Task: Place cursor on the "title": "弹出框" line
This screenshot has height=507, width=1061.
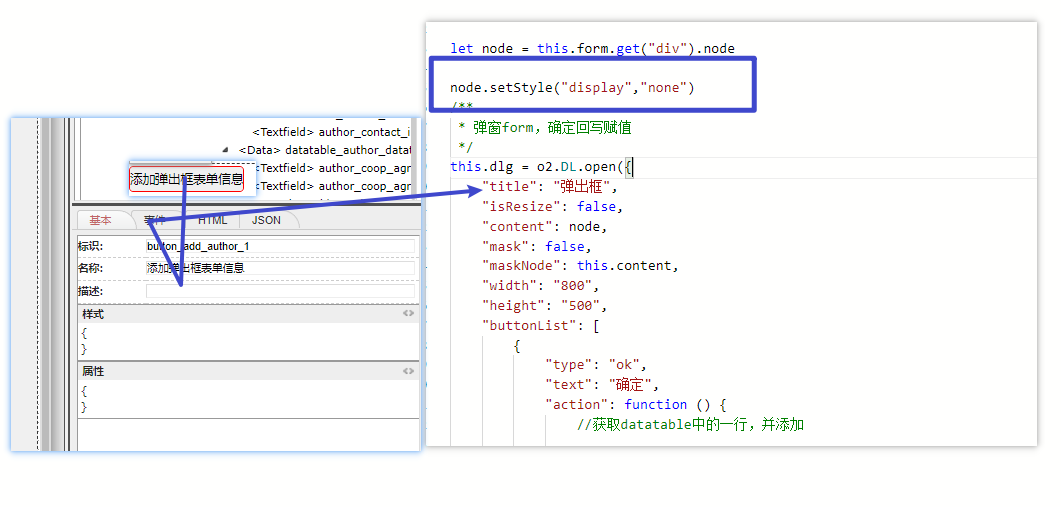Action: pos(550,187)
